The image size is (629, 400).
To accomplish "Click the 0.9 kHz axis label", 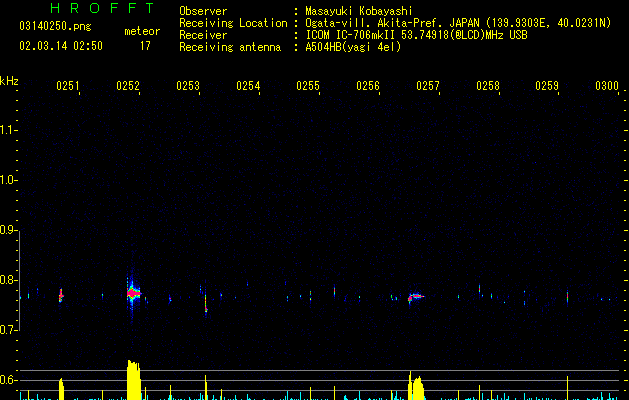I will click(8, 230).
